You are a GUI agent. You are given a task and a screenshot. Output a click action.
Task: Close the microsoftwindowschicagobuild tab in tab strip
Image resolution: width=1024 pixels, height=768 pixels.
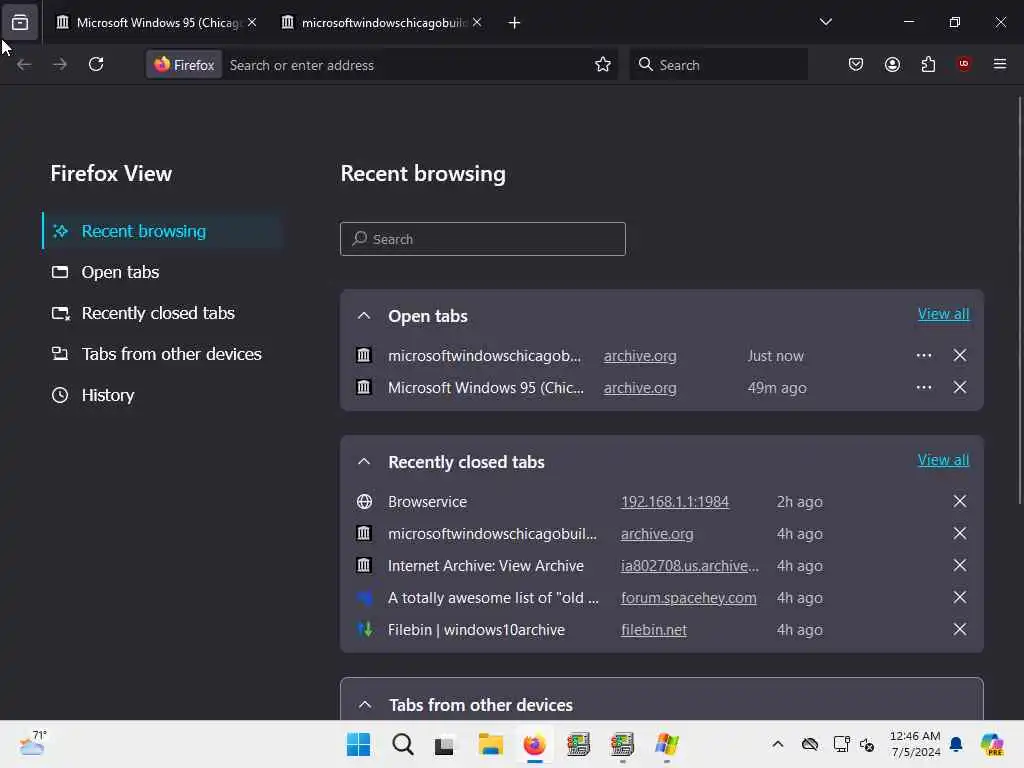pos(477,22)
